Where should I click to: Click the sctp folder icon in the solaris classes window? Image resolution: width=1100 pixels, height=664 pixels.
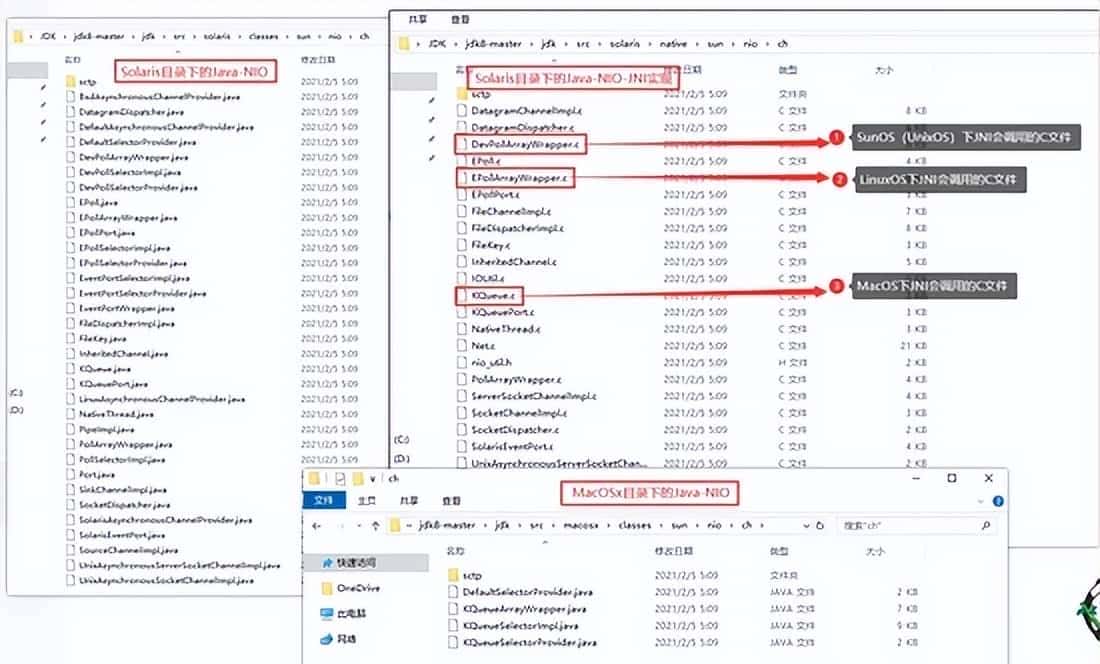(x=70, y=81)
